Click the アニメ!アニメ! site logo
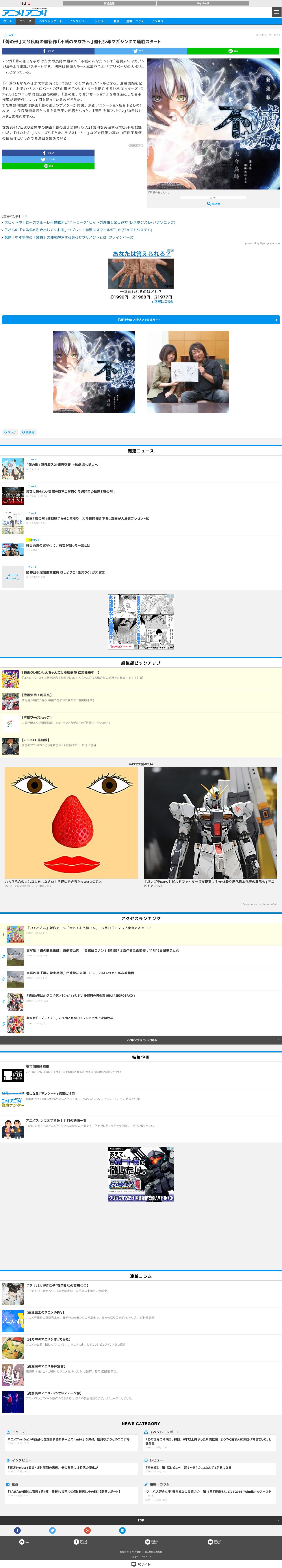 pos(24,12)
